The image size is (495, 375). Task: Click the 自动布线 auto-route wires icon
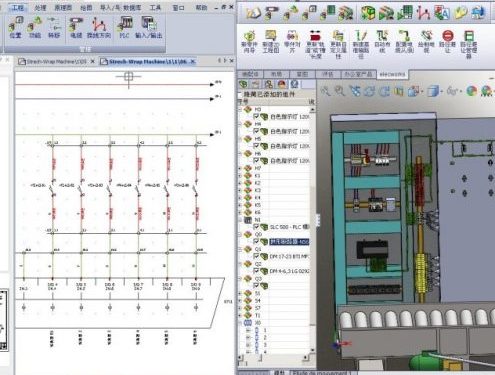tap(382, 41)
